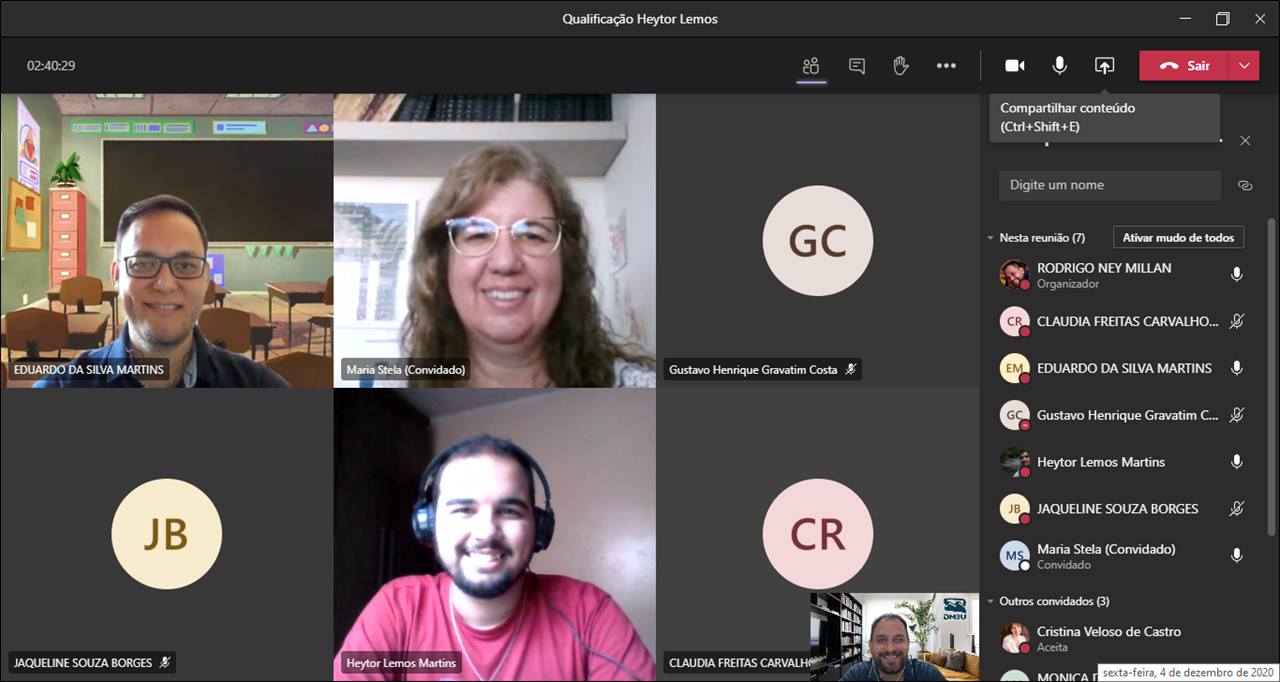Select the JB avatar in participant list

pyautogui.click(x=1014, y=508)
